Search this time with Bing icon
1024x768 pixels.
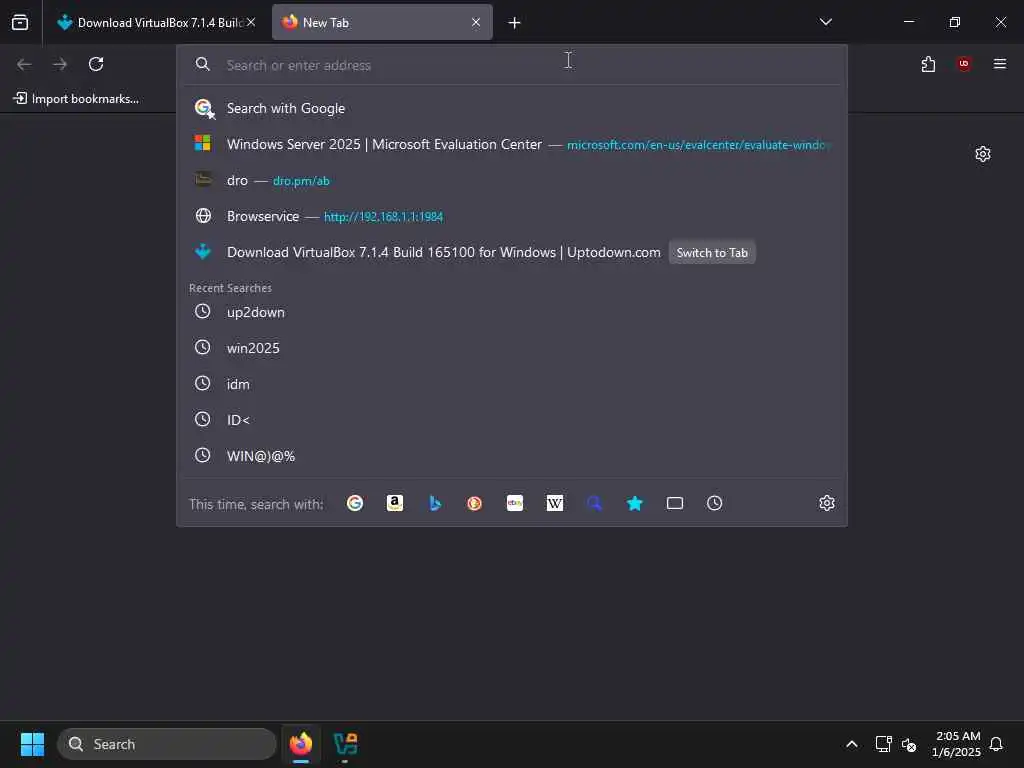coord(434,503)
